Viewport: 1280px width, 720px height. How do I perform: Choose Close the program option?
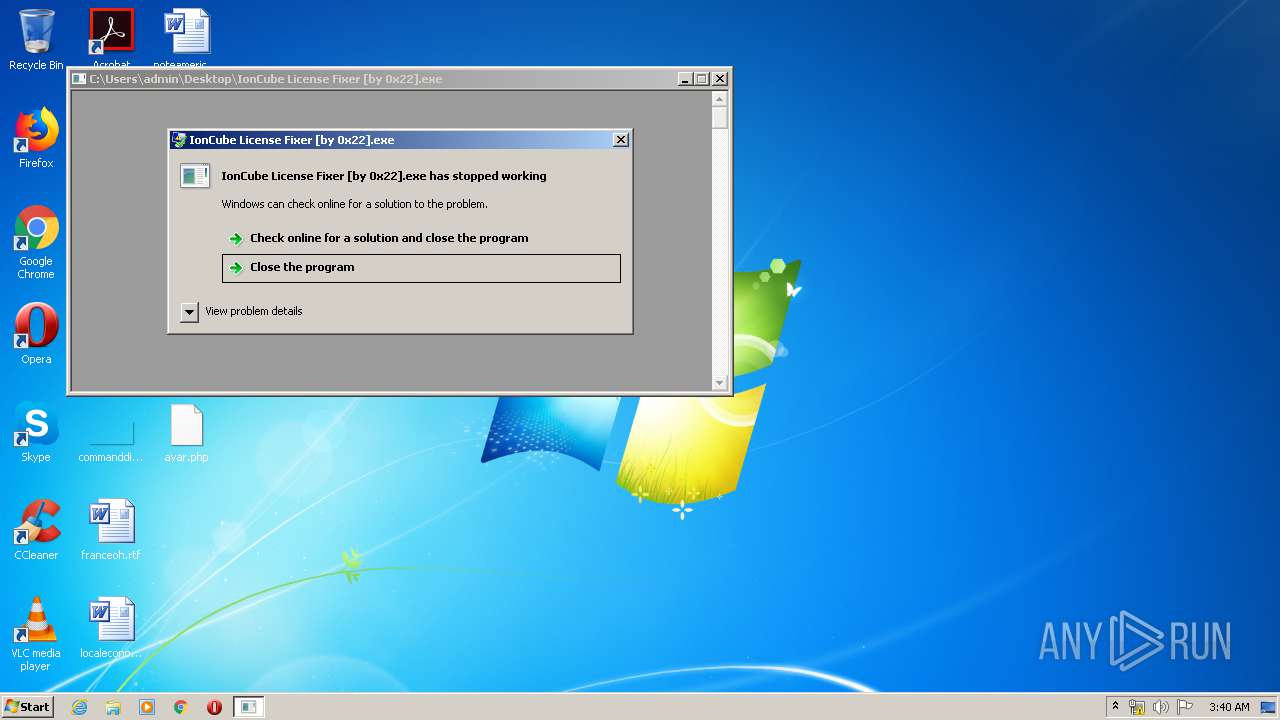tap(421, 268)
